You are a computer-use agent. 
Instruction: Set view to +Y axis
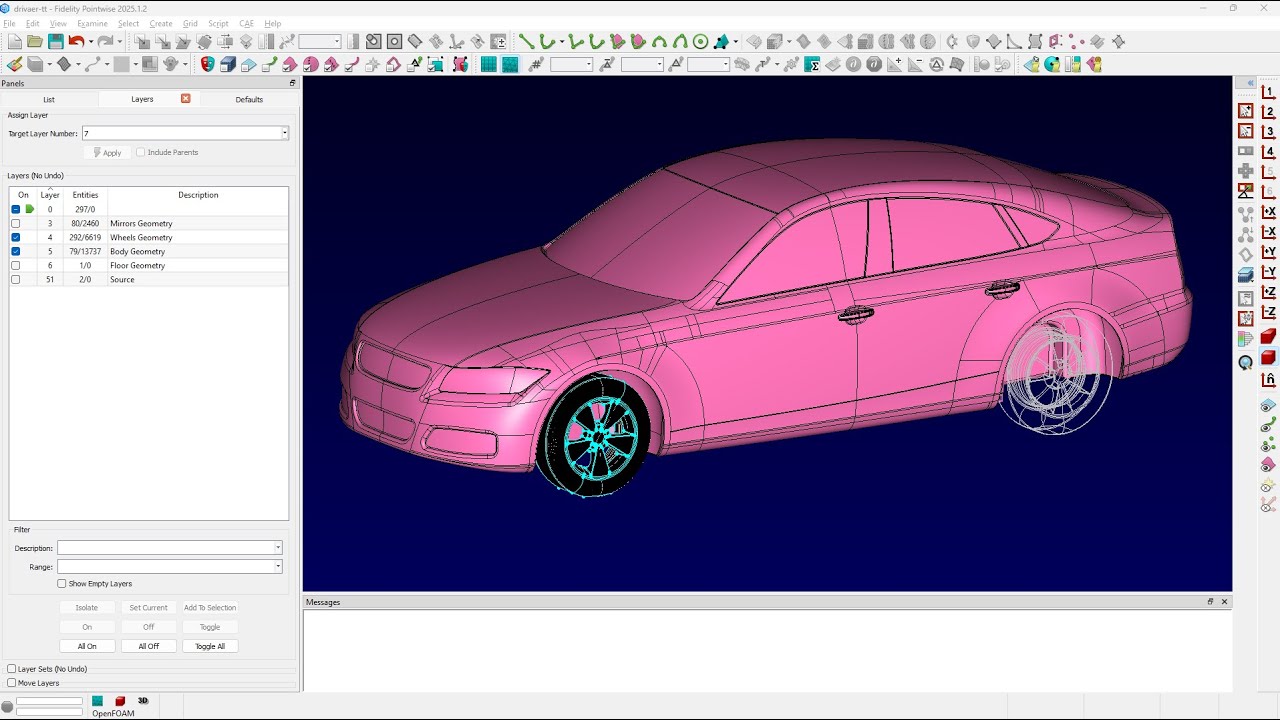click(1268, 252)
